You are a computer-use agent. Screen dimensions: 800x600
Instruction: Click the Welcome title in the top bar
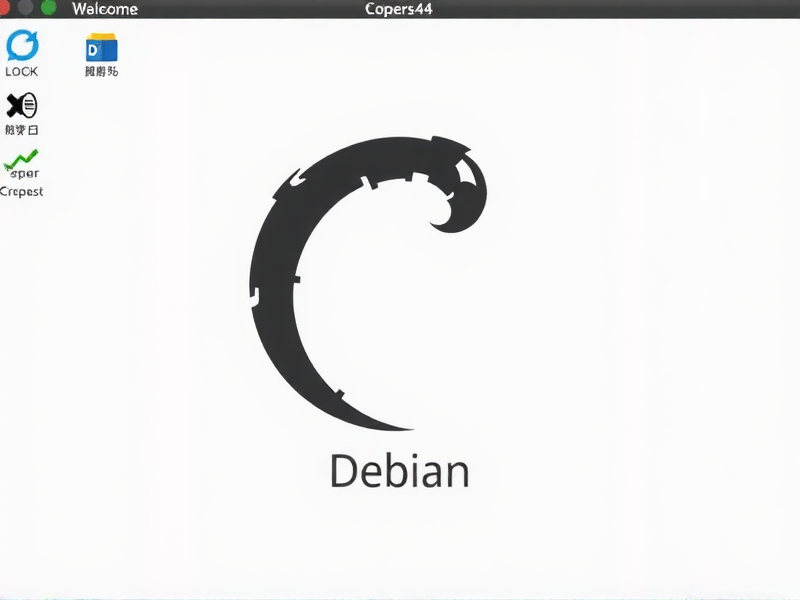105,9
